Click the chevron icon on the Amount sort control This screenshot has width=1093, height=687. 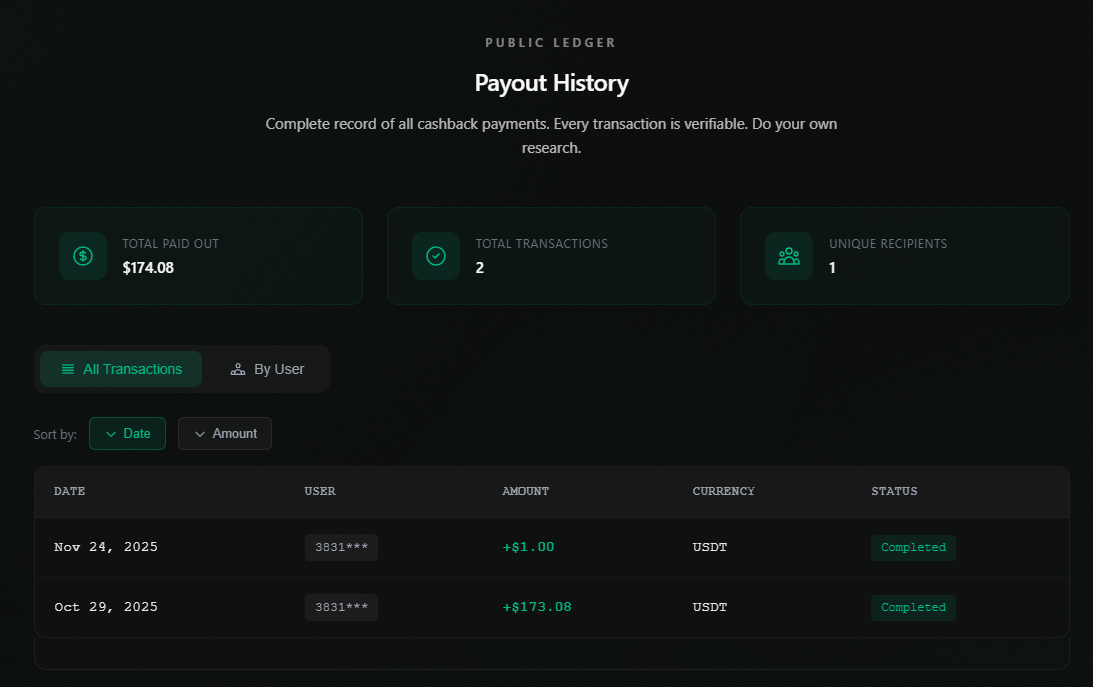tap(201, 433)
